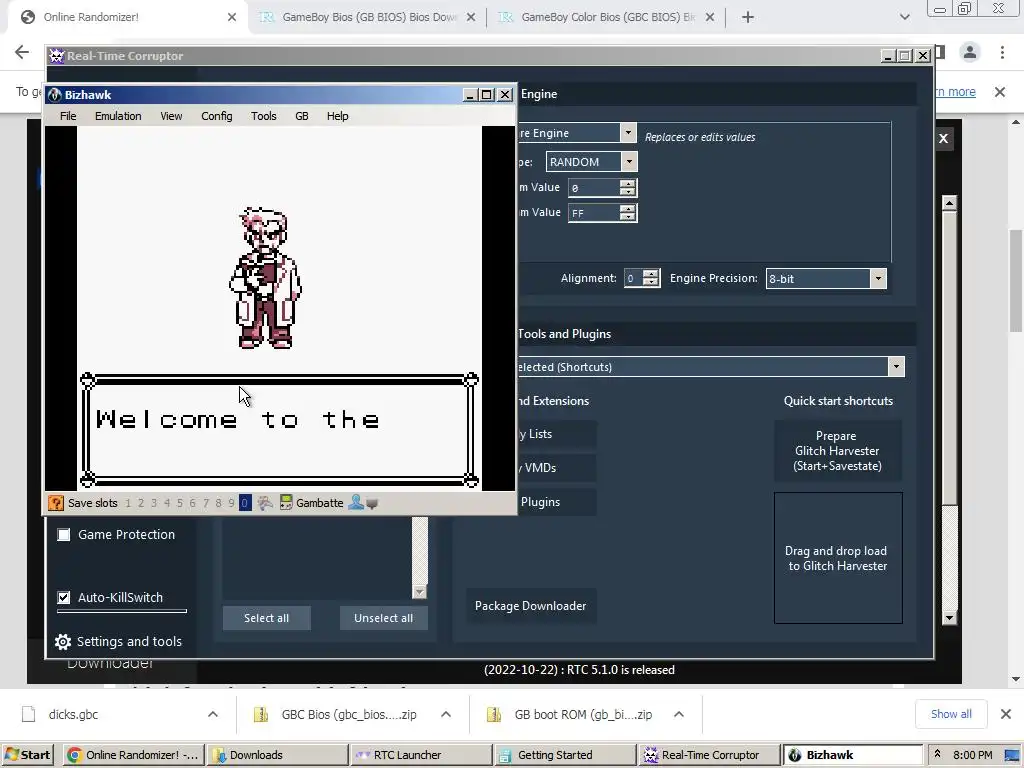Close the GameBoy Bios (GB BIOS) tab
Image resolution: width=1024 pixels, height=768 pixels.
click(x=471, y=17)
